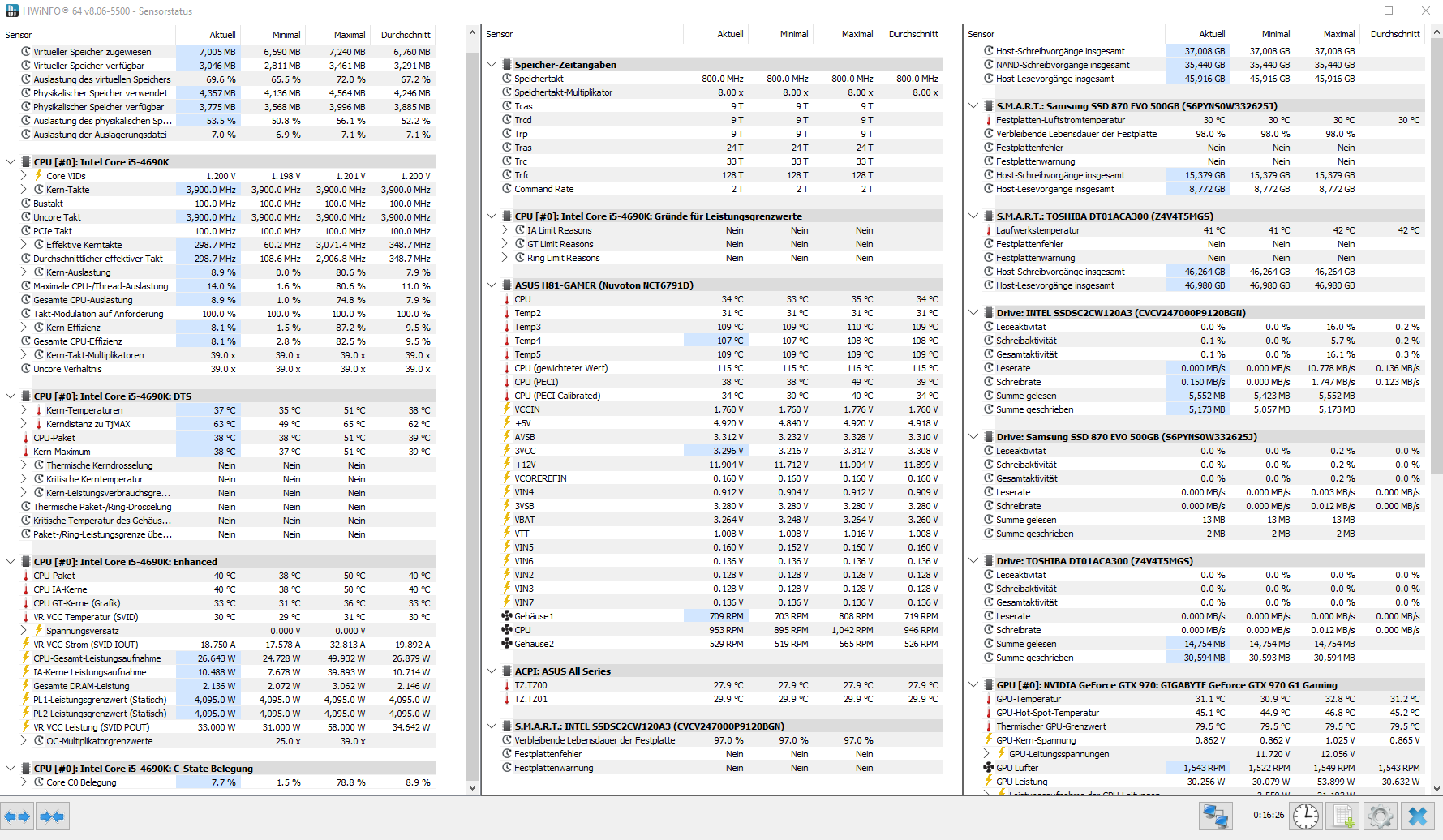Click the clock icon beside Bustakt
Screen dimensions: 1443x840
[26, 204]
